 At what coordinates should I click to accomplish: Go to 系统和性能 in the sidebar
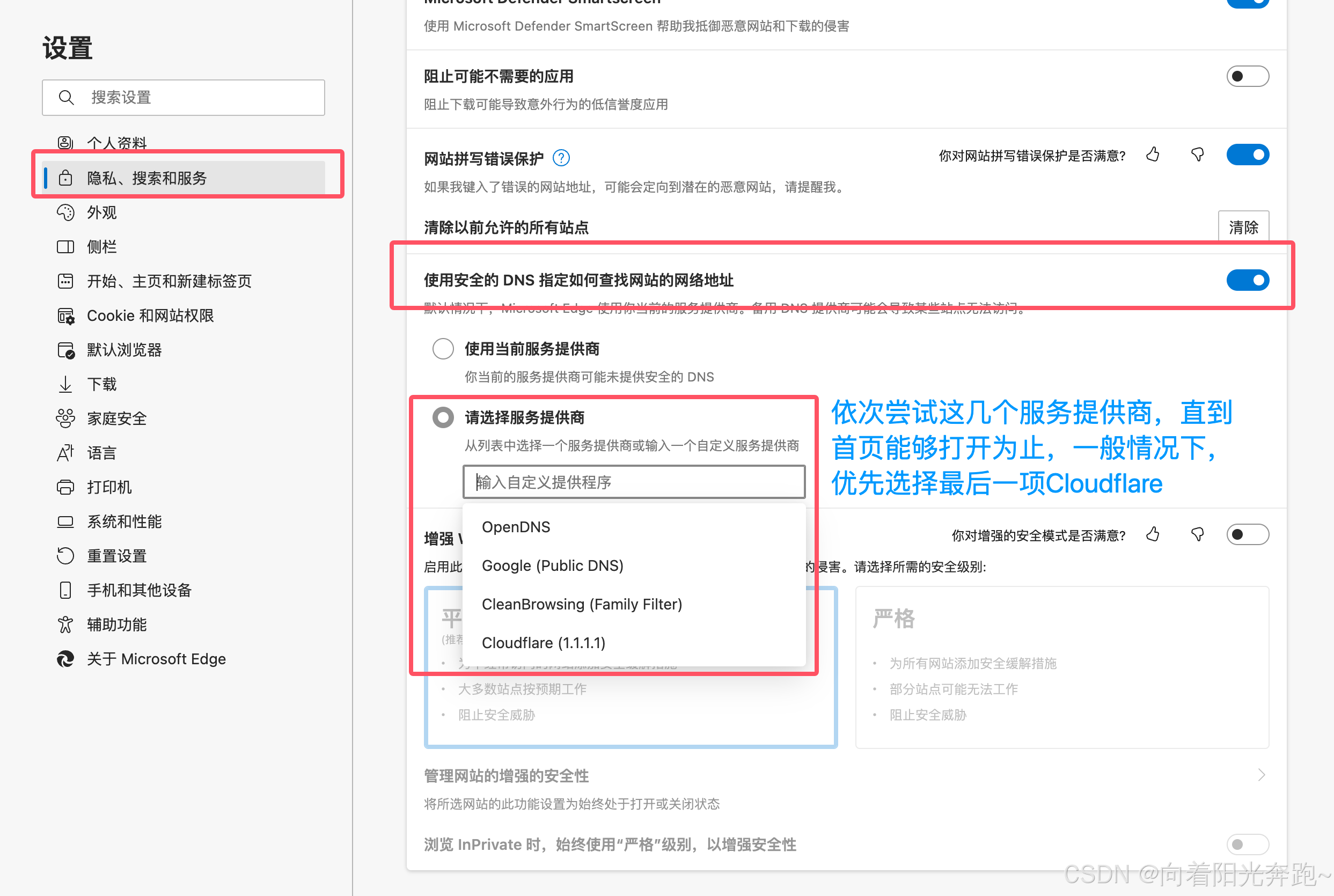(x=124, y=522)
